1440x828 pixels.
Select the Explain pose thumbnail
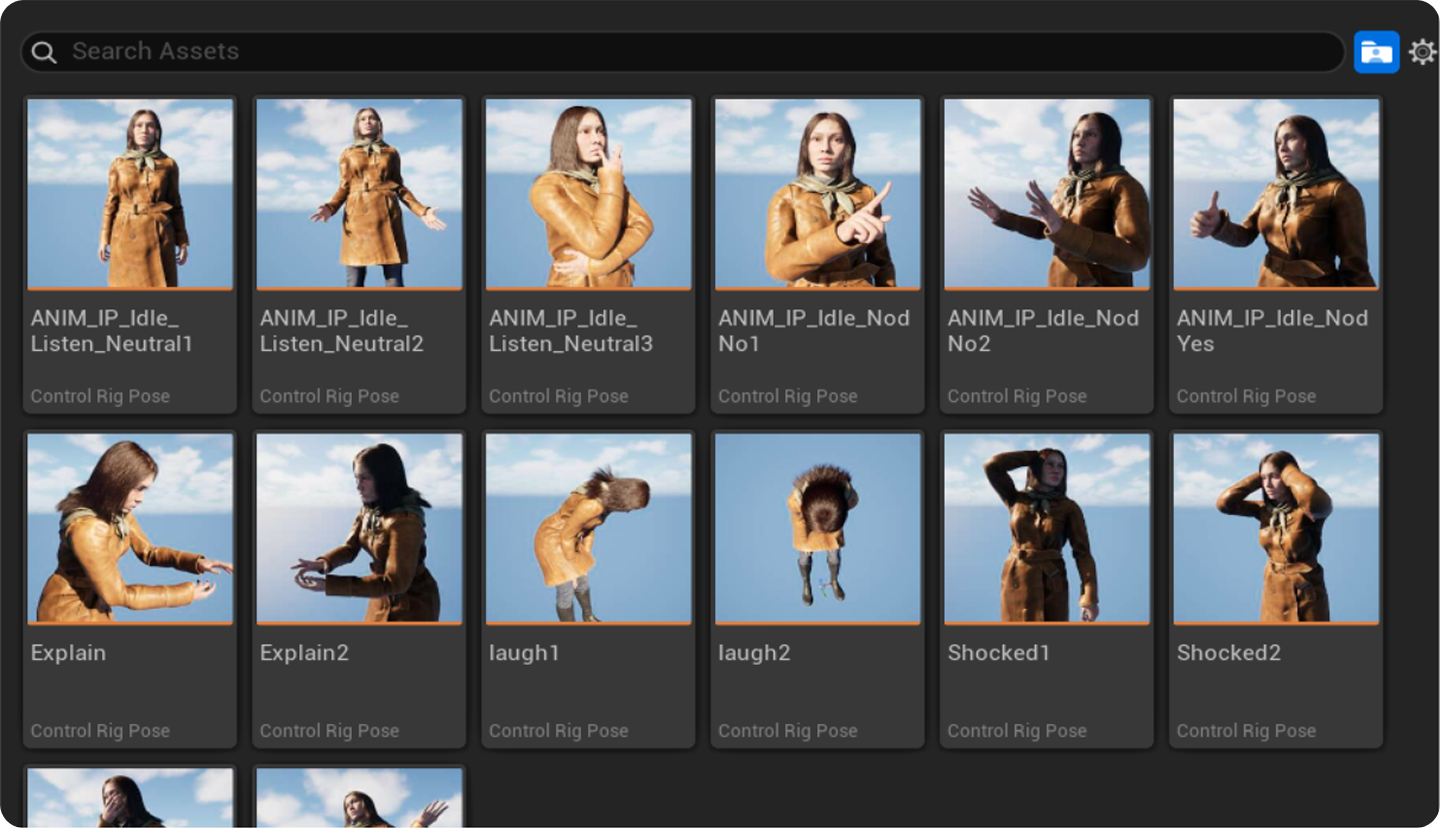130,528
